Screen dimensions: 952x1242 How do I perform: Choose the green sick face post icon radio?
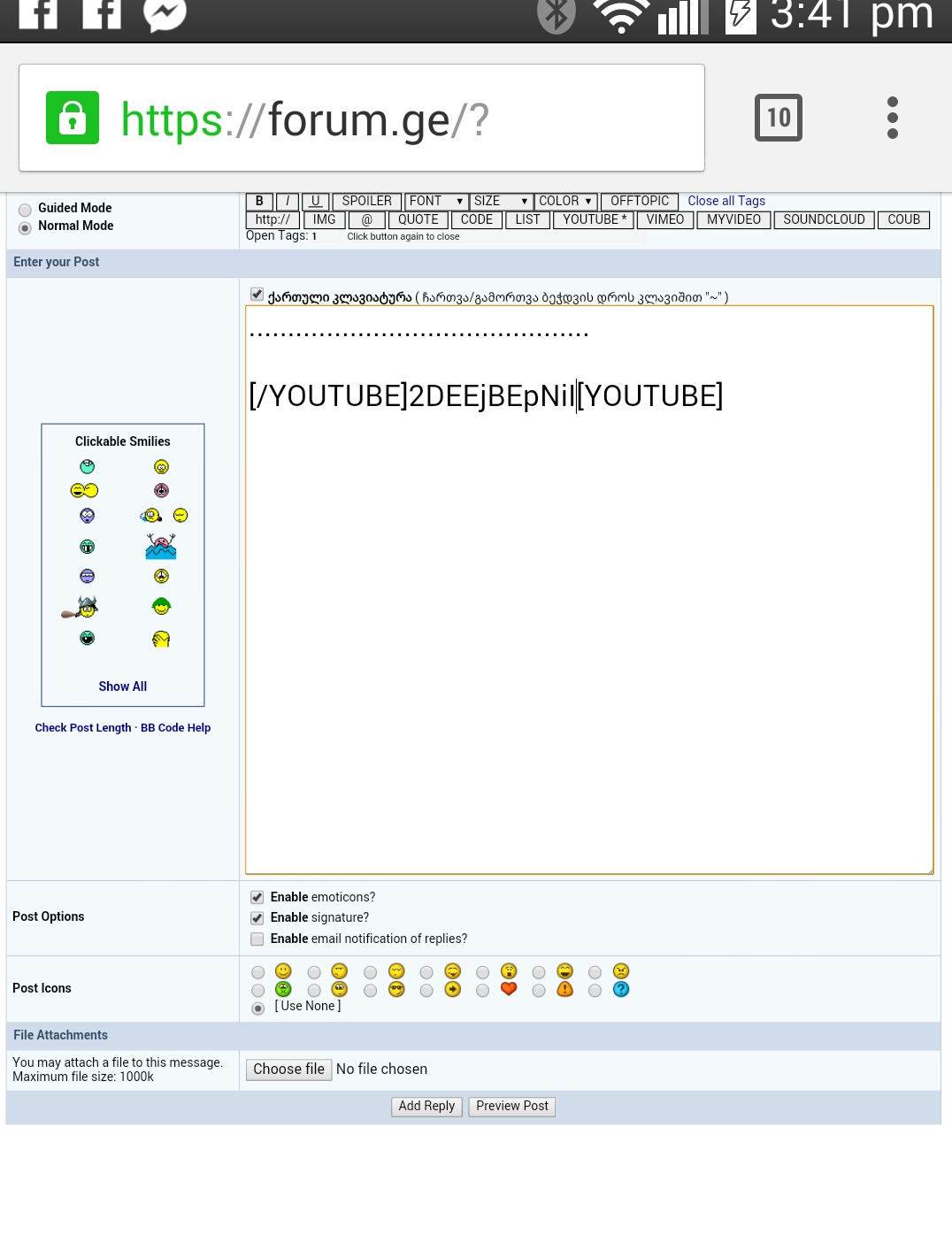(x=257, y=991)
